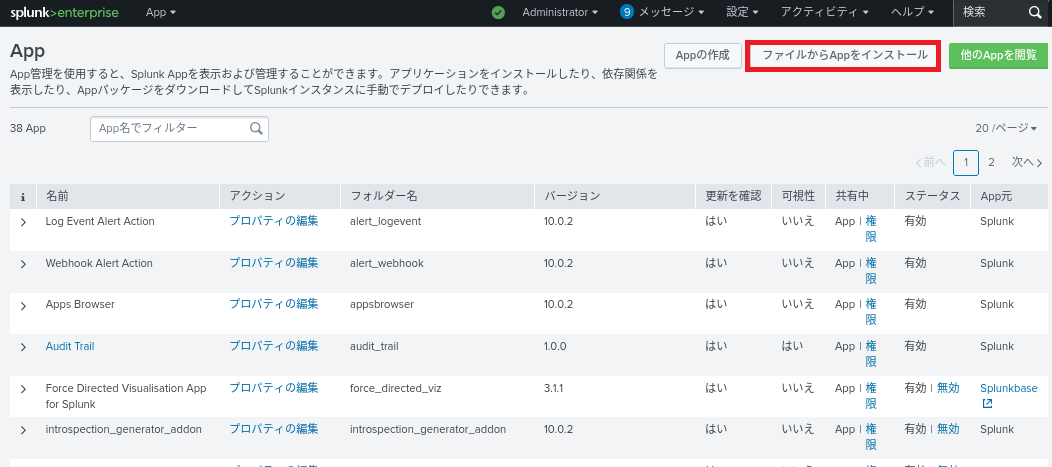Screen dimensions: 1052x467
Task: Open the App menu in top bar
Action: [160, 12]
